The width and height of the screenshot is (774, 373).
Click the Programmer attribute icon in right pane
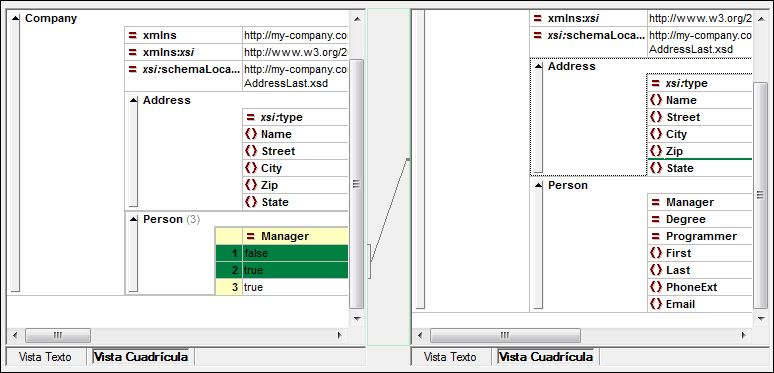(656, 236)
